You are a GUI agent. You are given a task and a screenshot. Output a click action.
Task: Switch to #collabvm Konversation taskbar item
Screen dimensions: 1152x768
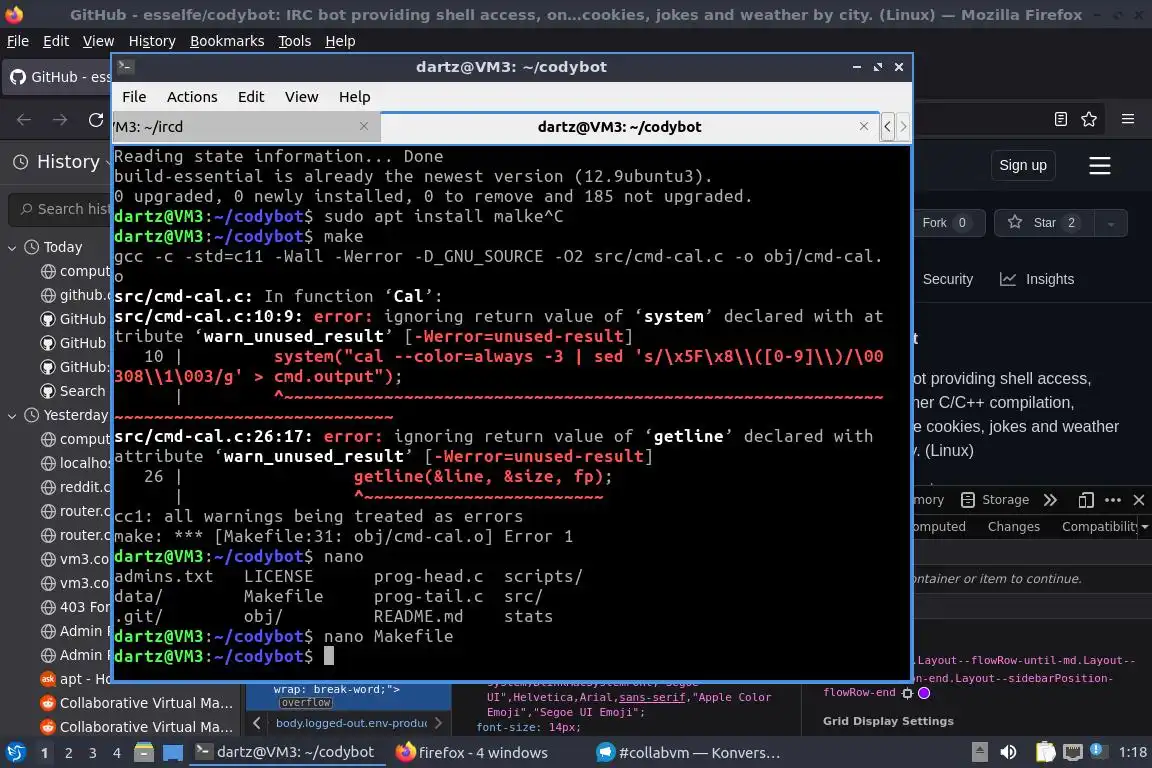688,753
